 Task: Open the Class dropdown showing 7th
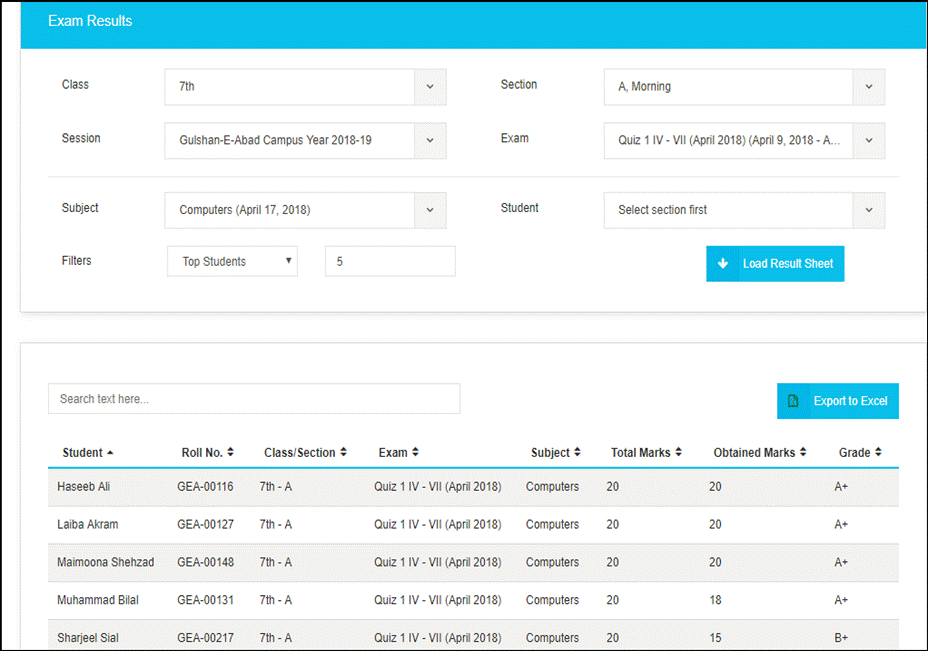point(305,87)
